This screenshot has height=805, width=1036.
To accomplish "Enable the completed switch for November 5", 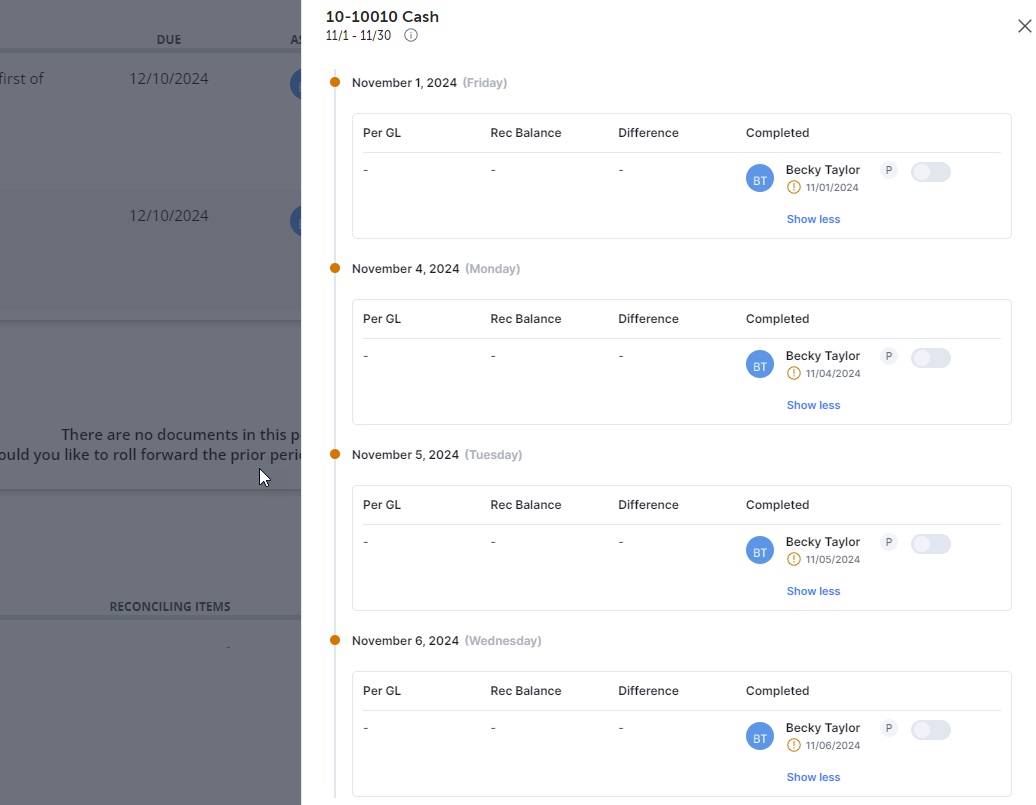I will pyautogui.click(x=930, y=544).
